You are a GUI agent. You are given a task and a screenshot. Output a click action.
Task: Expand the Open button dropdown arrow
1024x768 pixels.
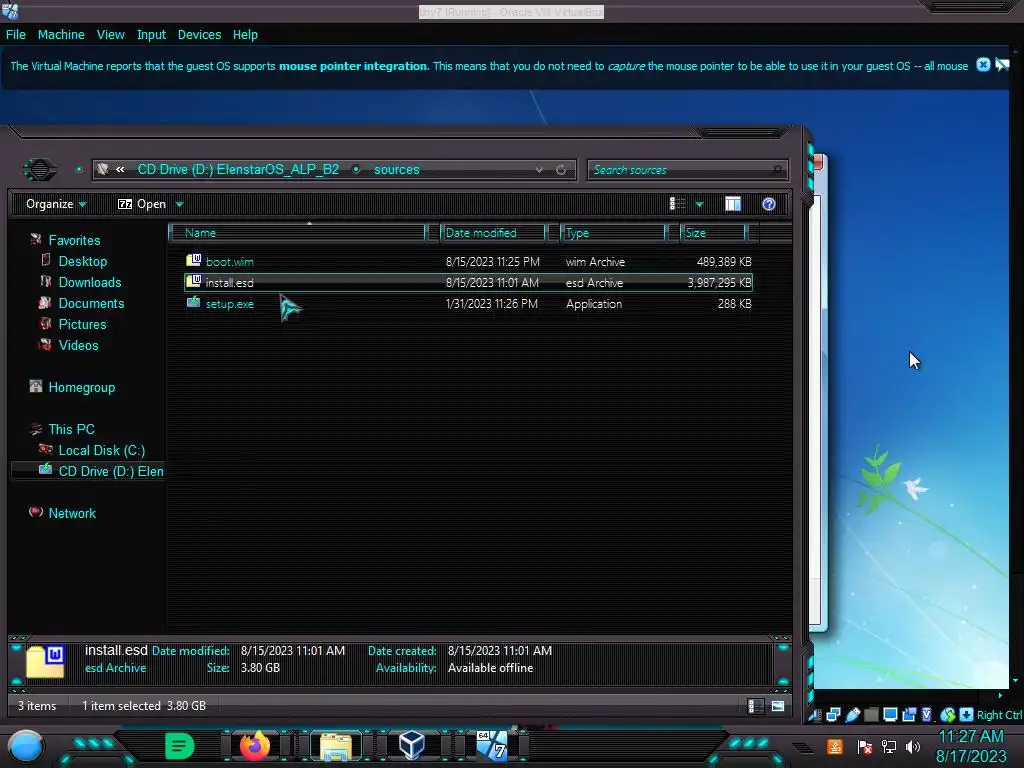(180, 204)
